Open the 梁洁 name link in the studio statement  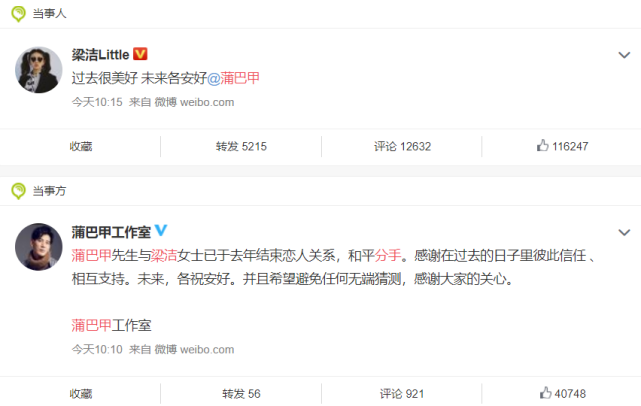point(164,256)
